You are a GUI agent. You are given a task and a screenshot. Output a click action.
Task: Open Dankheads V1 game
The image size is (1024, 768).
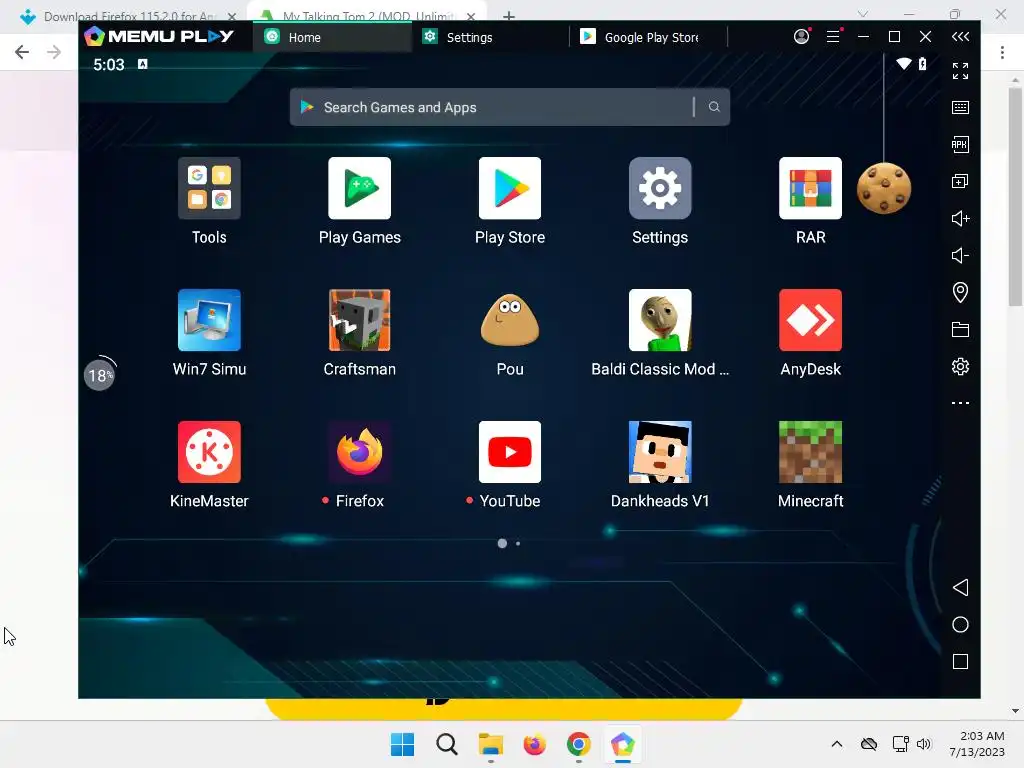660,452
